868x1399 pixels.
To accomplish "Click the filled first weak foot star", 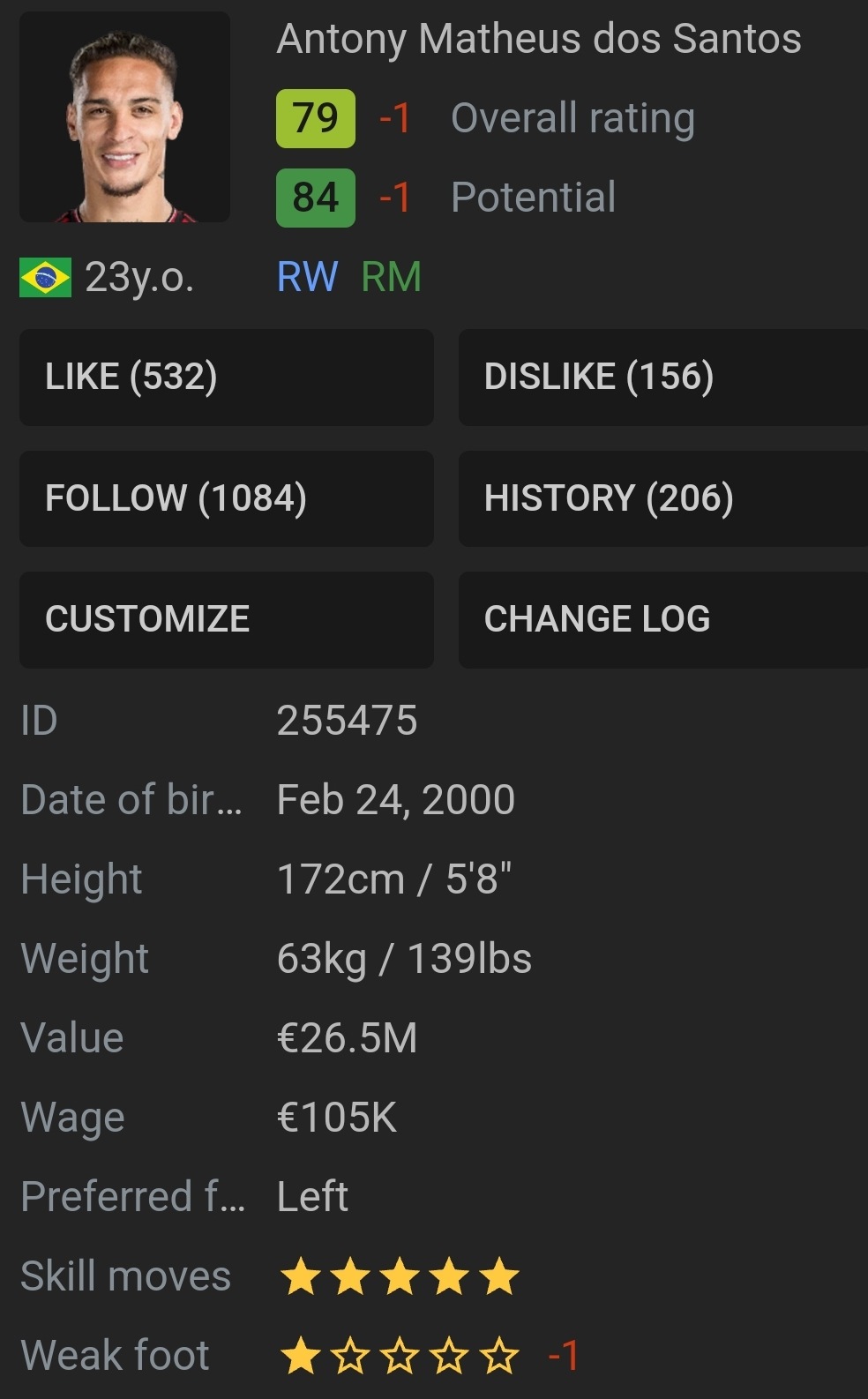I will tap(301, 1356).
